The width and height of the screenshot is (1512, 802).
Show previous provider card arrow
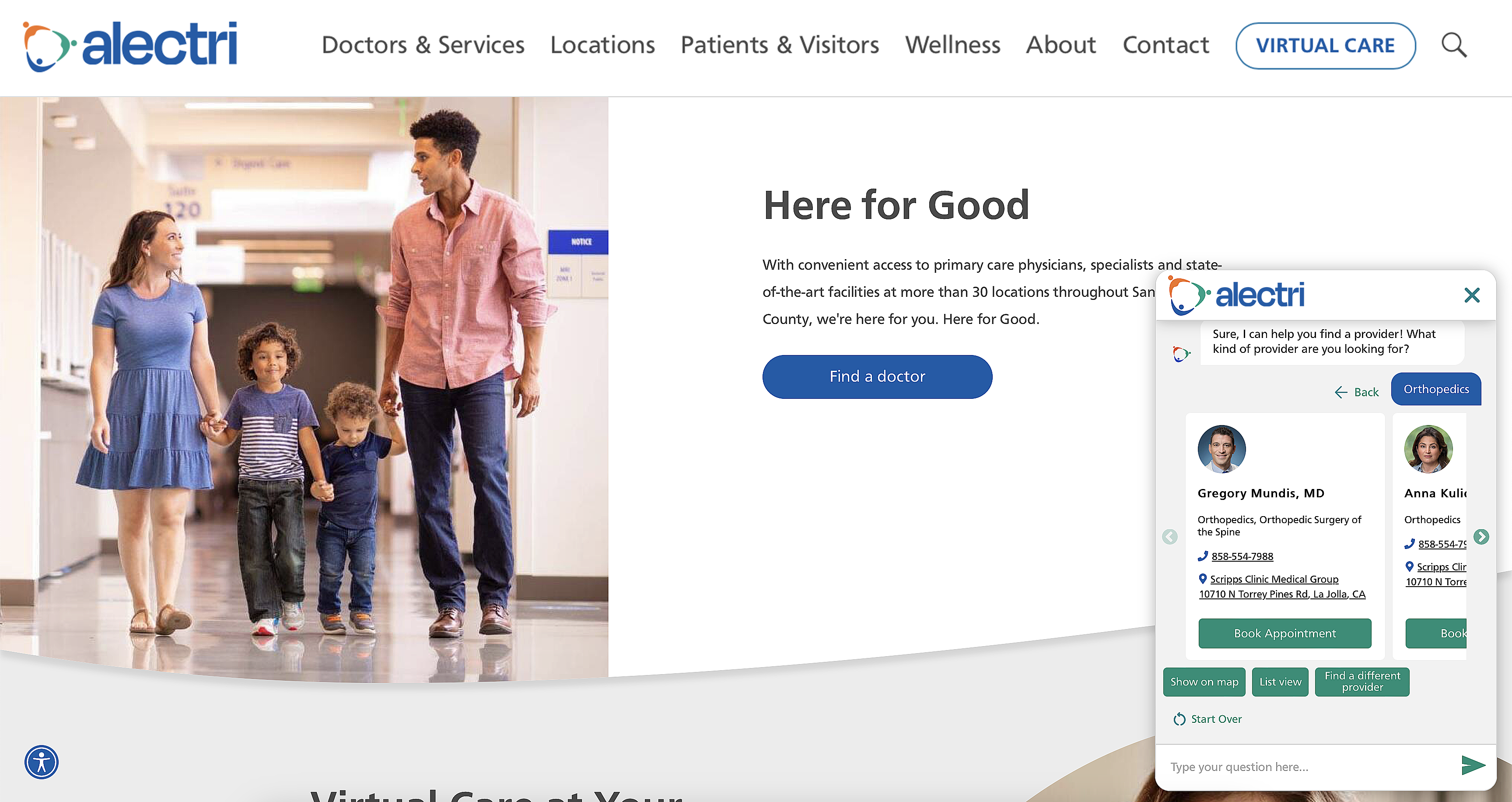click(x=1170, y=537)
